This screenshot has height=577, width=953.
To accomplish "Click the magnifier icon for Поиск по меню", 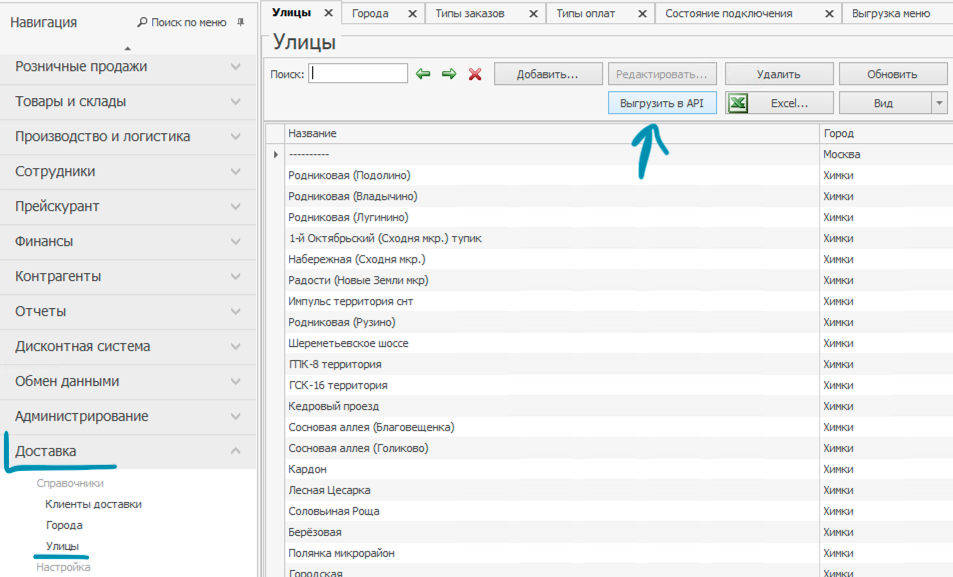I will tap(142, 22).
